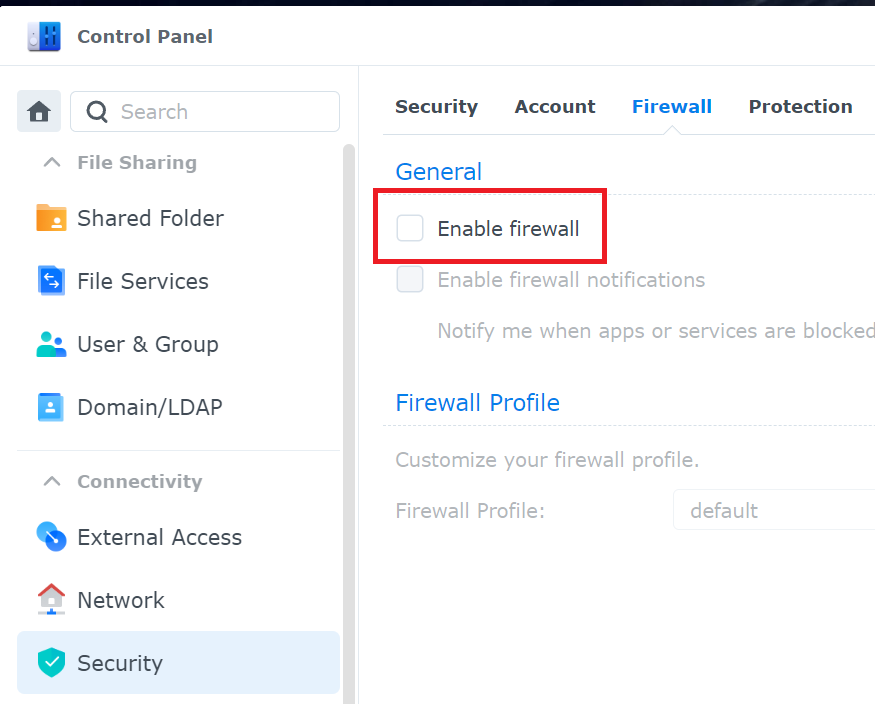
Task: Switch to the Account tab
Action: point(555,107)
